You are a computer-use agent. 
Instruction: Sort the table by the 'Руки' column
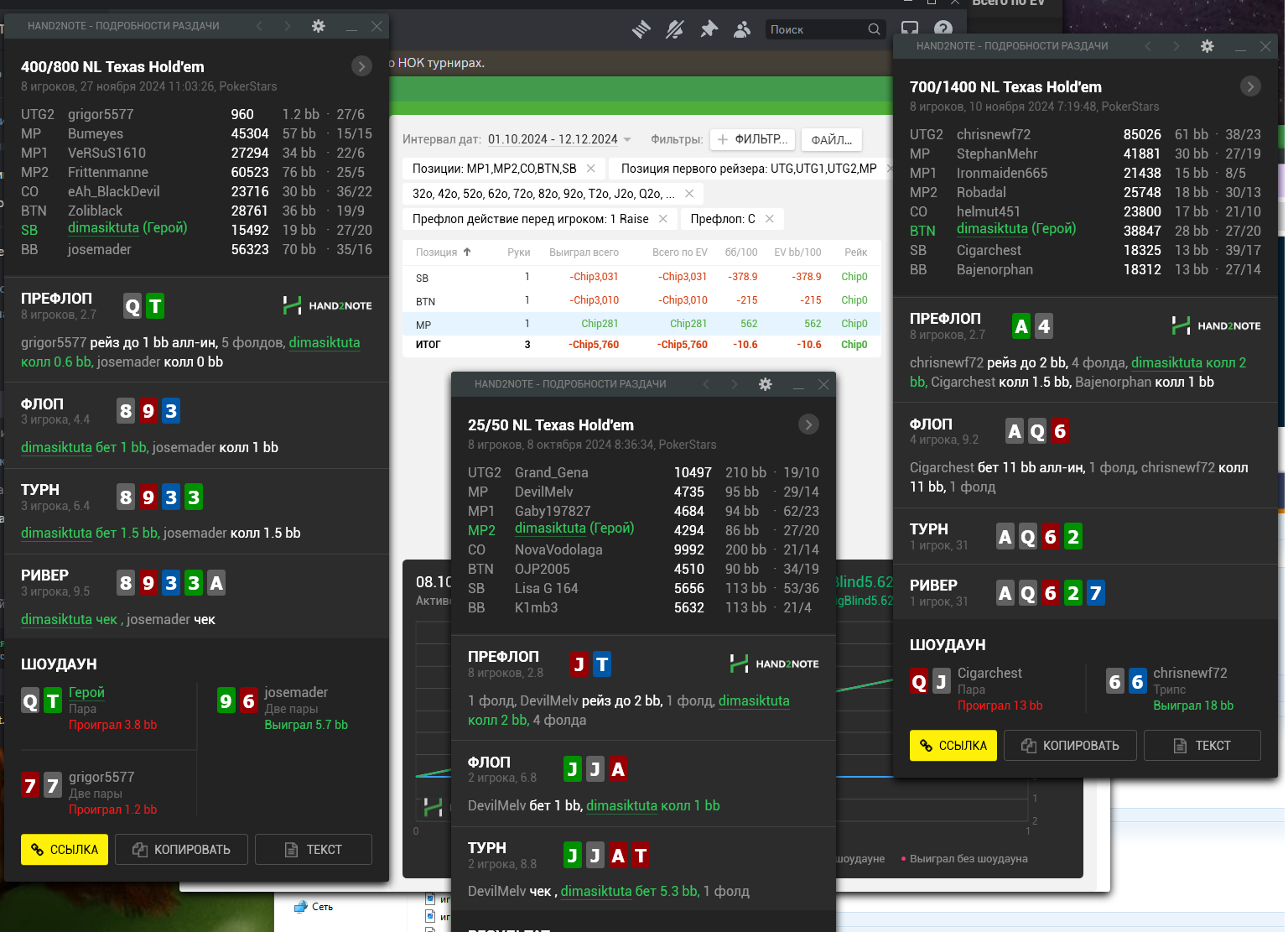pyautogui.click(x=519, y=253)
